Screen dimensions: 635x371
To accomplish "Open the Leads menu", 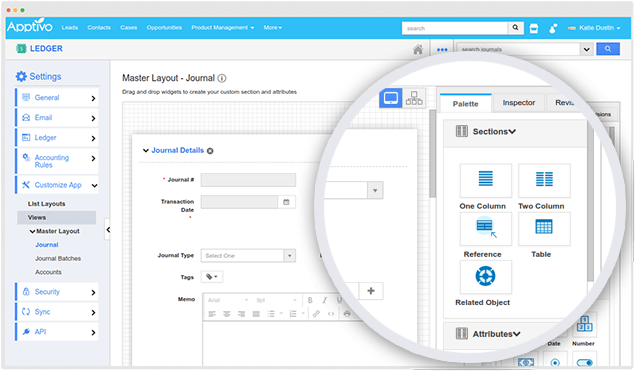I will (70, 28).
